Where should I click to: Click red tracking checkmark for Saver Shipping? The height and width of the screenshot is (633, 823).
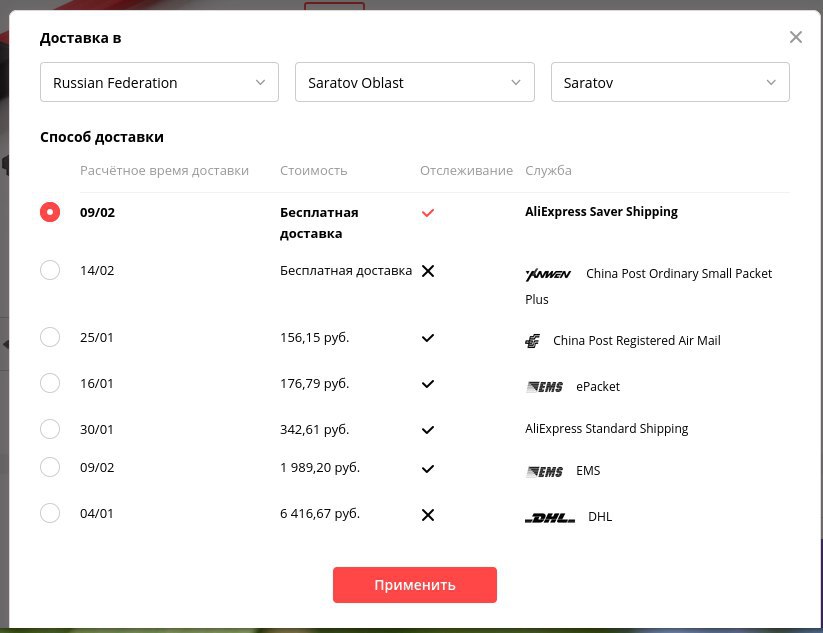428,213
